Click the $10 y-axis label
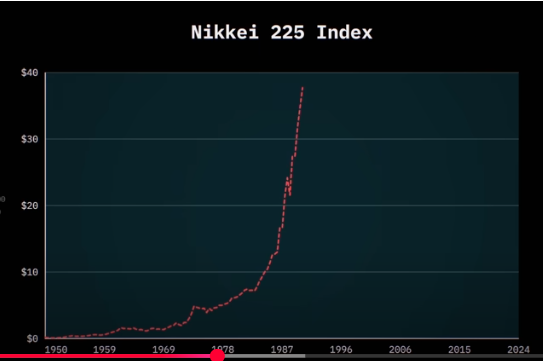 tap(29, 272)
